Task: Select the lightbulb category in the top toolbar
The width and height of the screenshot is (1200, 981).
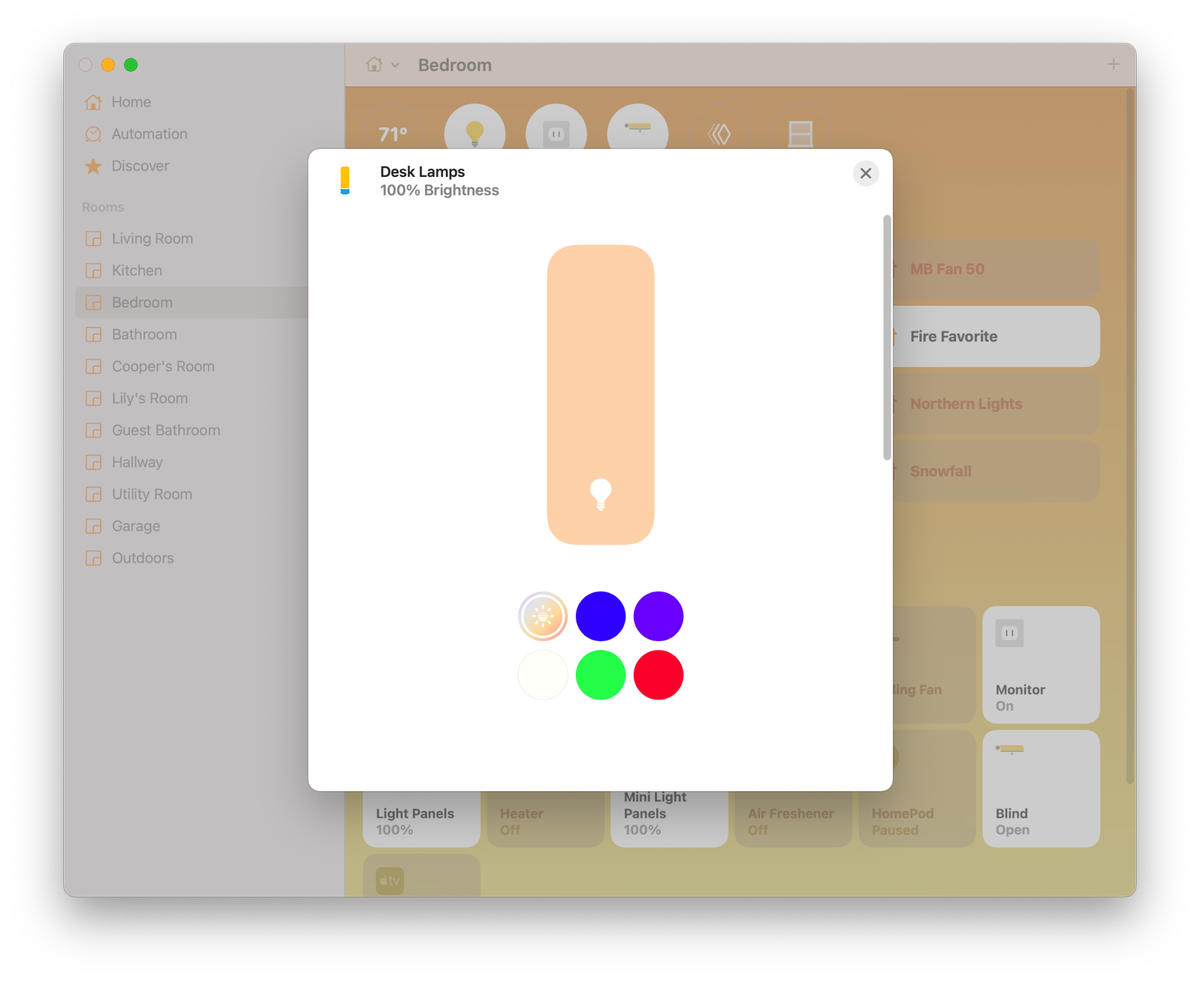Action: [475, 129]
